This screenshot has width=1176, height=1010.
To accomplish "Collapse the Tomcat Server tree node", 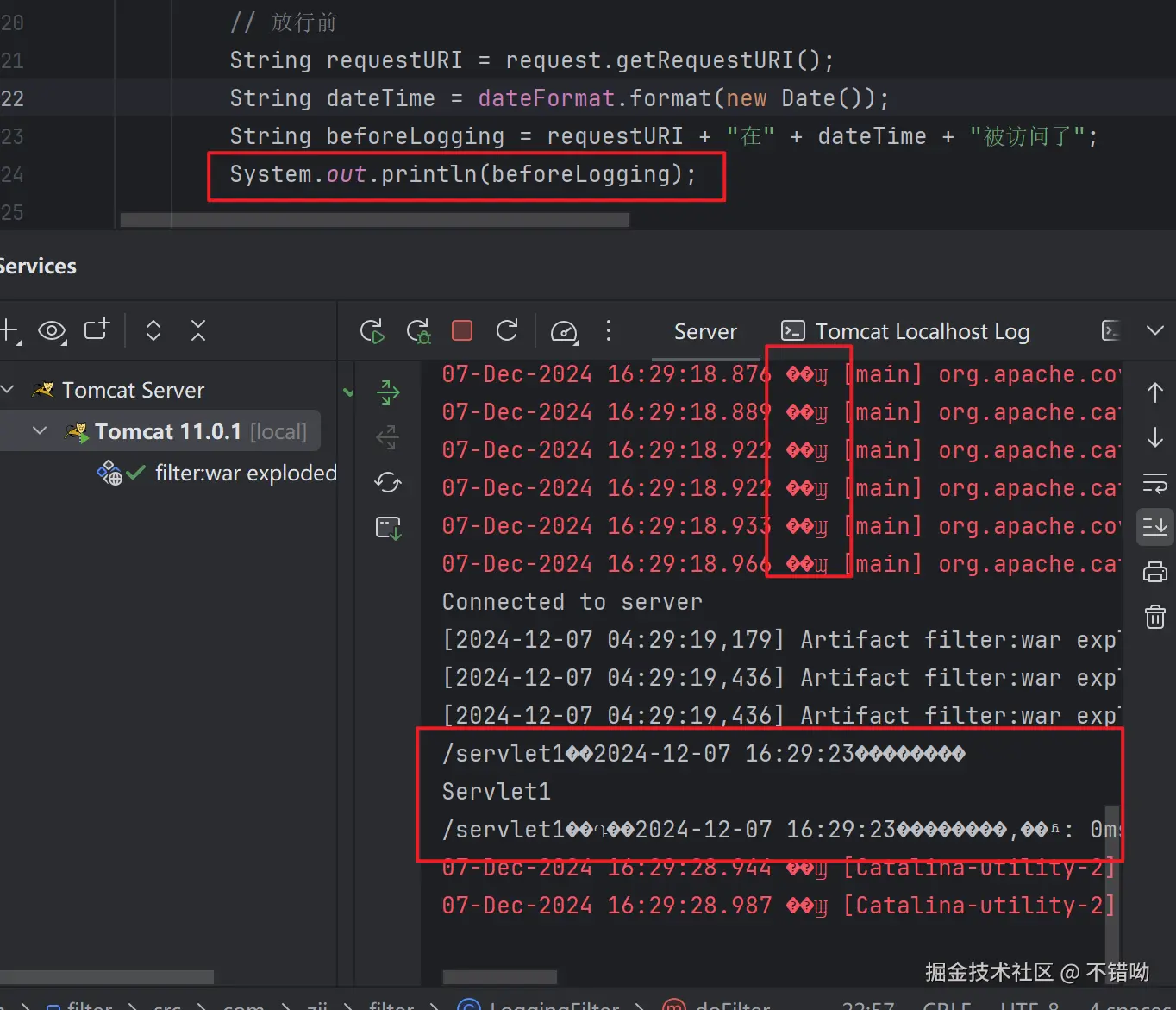I will pos(8,390).
